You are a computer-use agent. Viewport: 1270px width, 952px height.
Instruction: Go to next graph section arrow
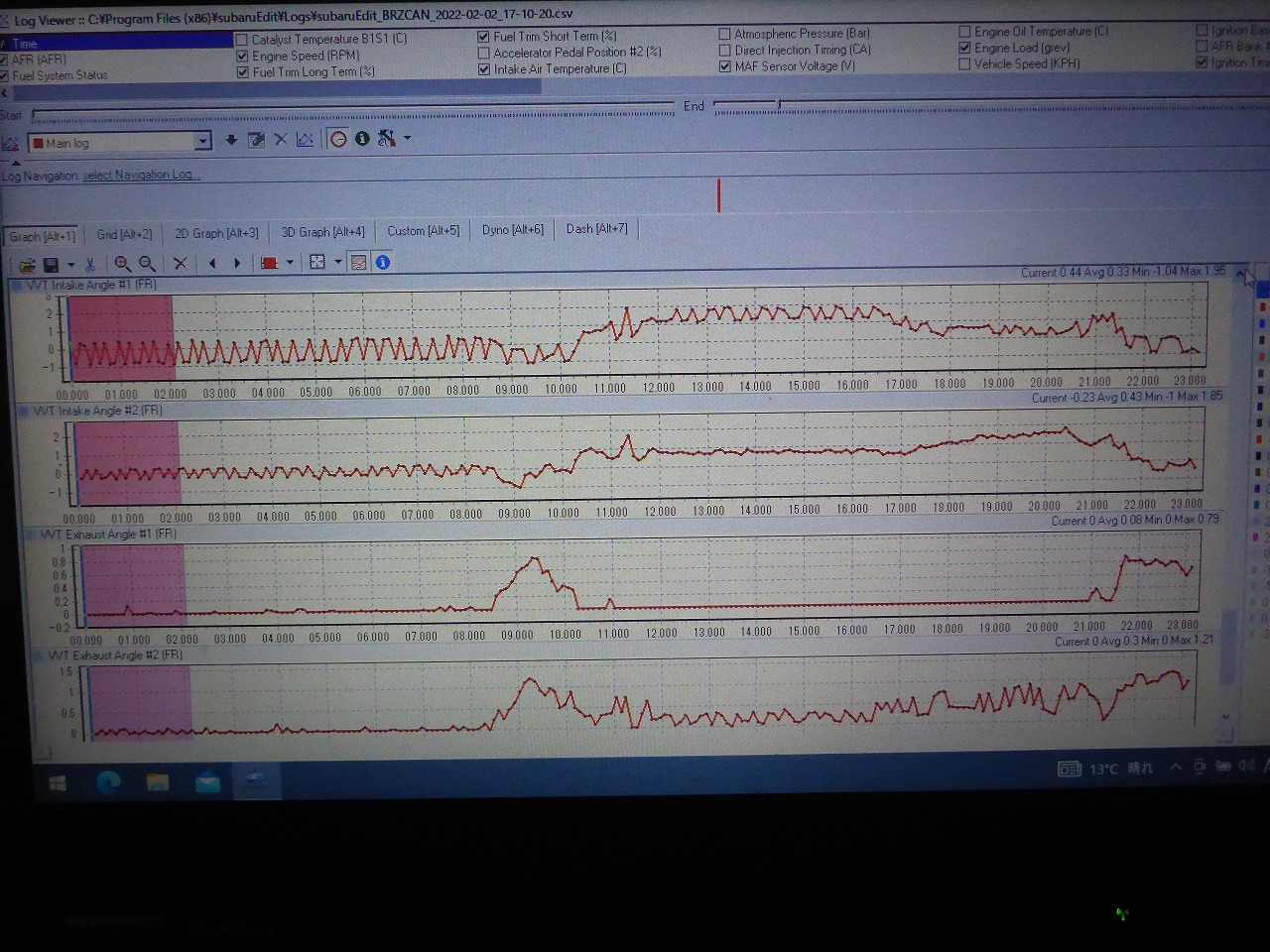237,263
